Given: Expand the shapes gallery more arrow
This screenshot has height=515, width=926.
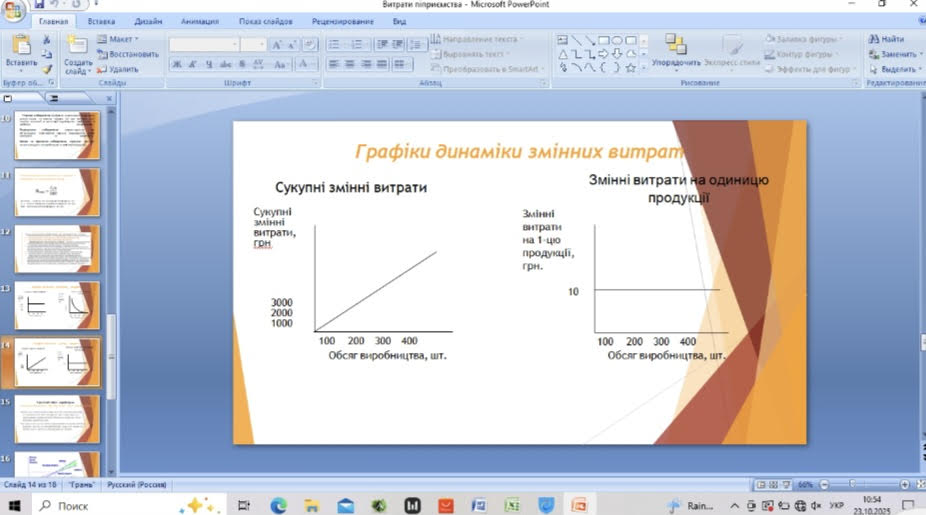Looking at the screenshot, I should (x=644, y=69).
